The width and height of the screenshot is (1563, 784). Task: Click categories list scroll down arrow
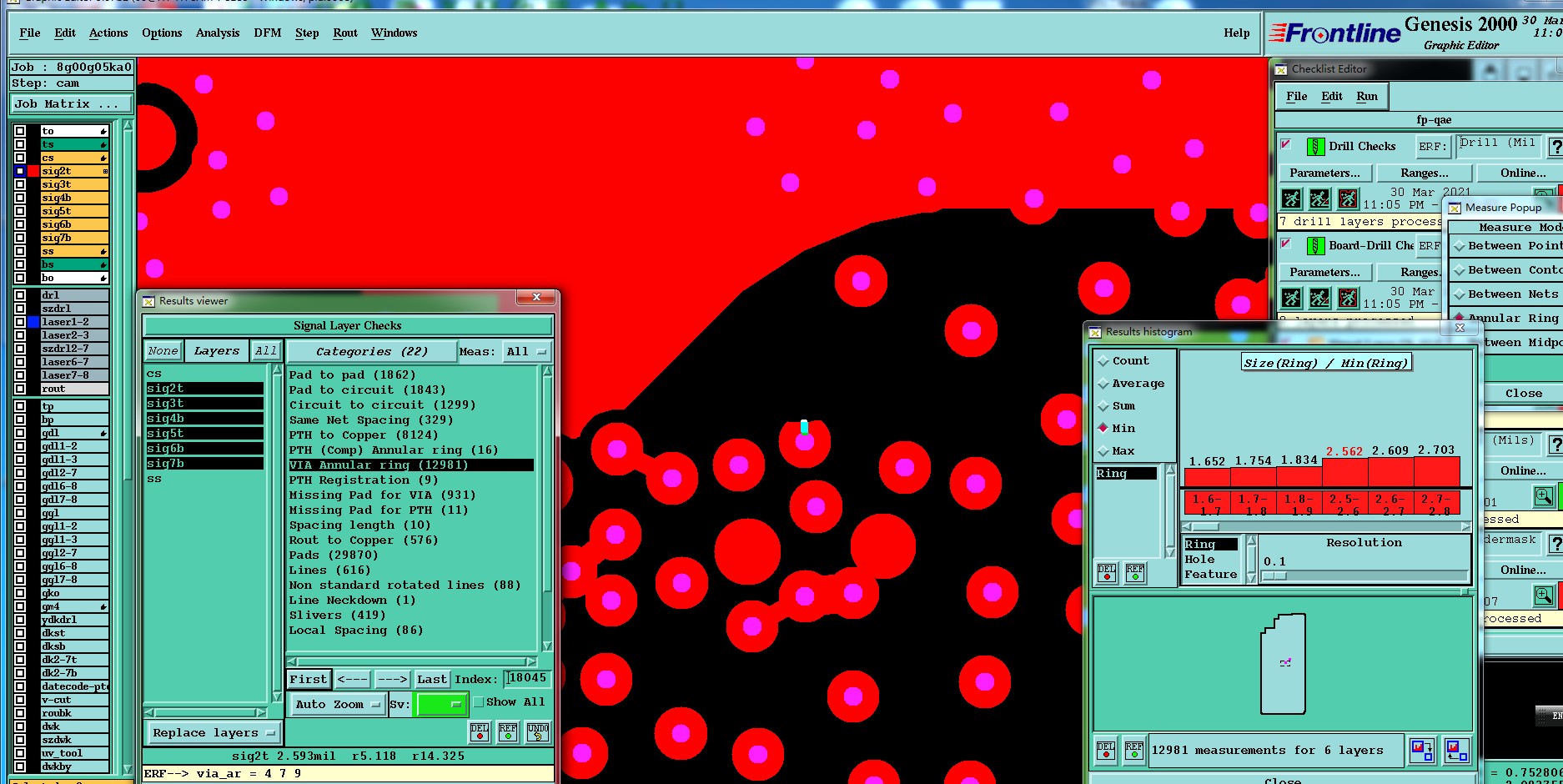[x=547, y=646]
